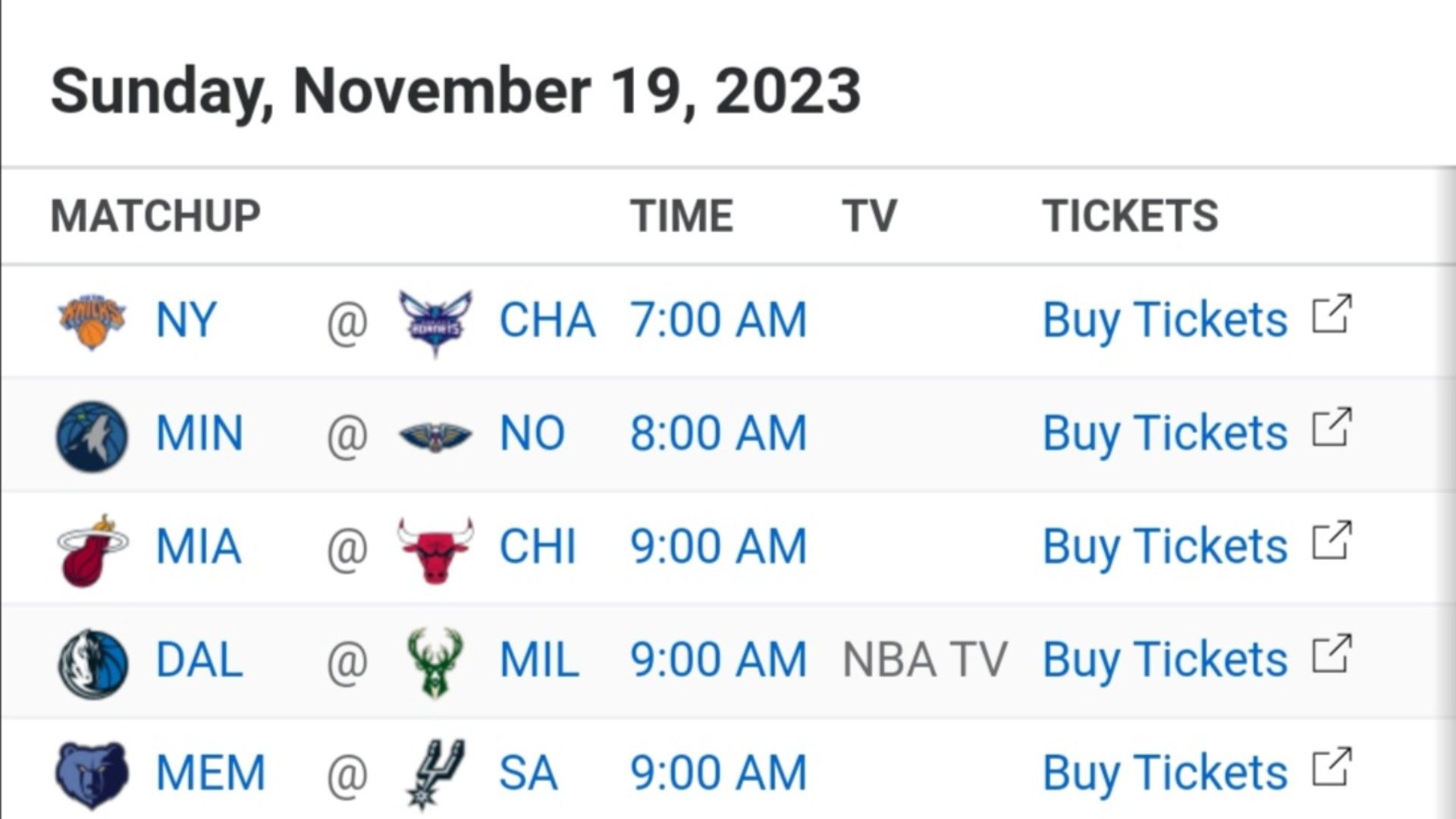
Task: Open the MIL team name link
Action: tap(539, 660)
